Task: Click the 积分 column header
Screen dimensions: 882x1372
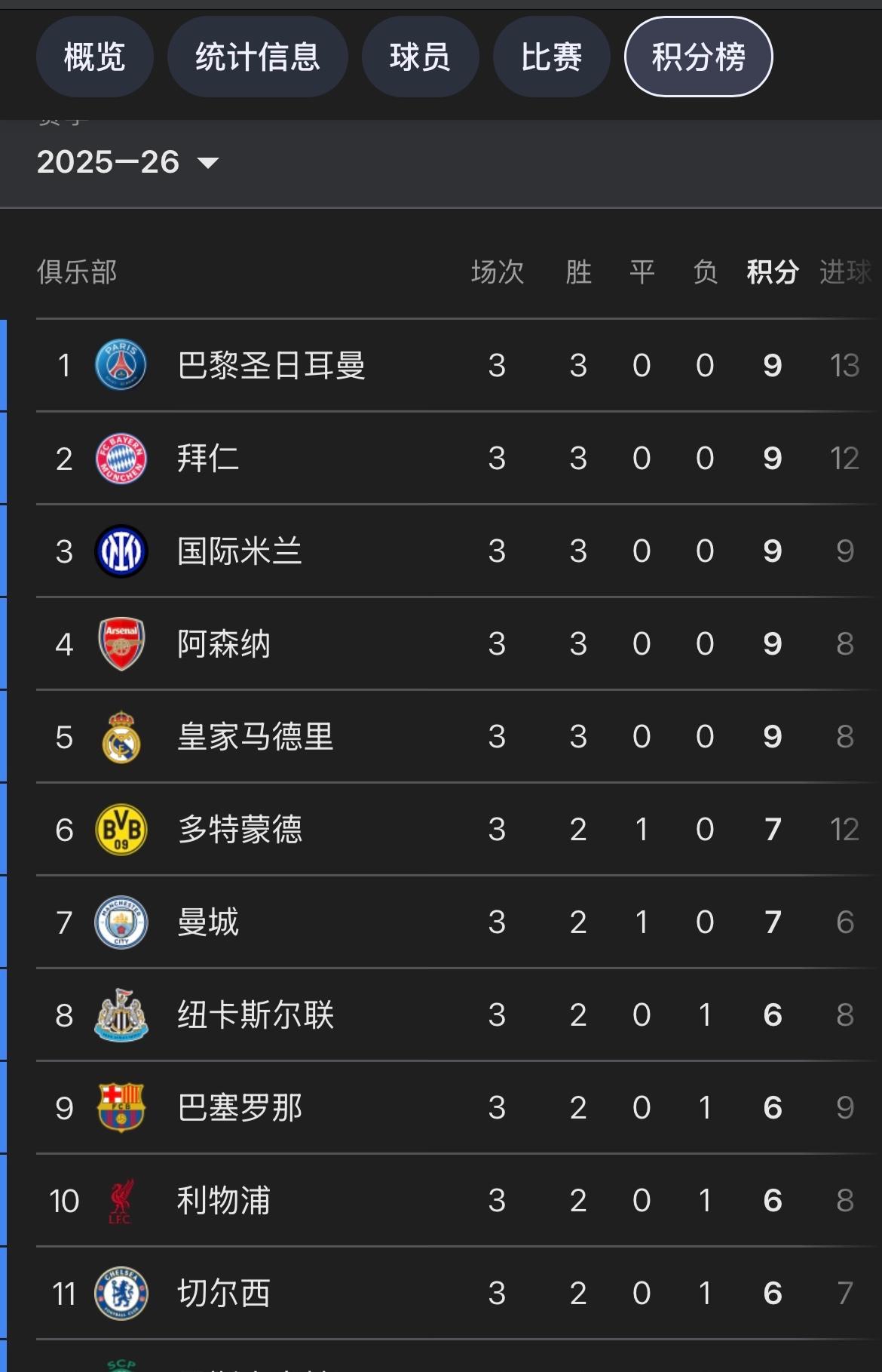Action: [x=772, y=272]
